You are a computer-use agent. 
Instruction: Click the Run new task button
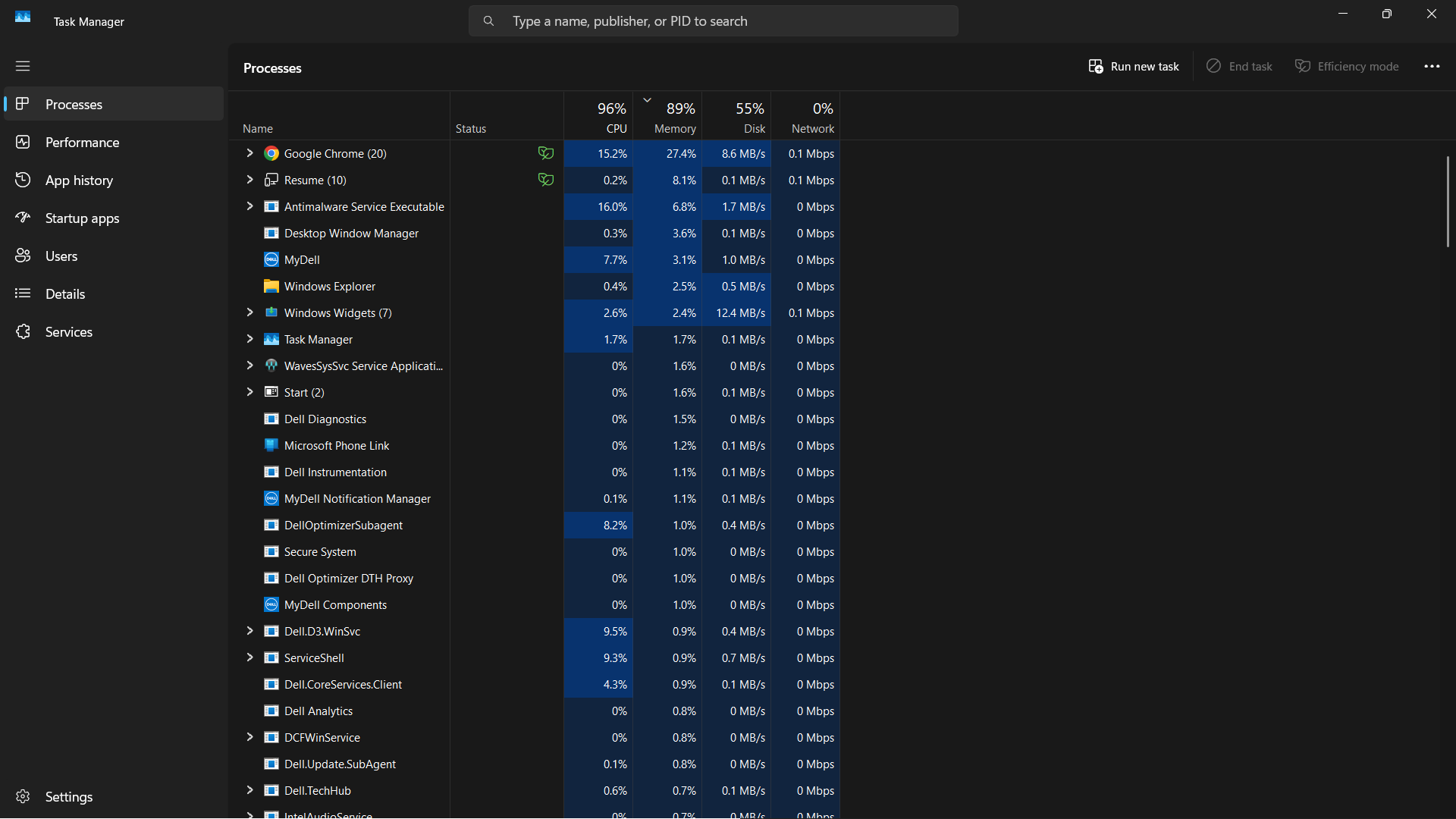tap(1134, 67)
